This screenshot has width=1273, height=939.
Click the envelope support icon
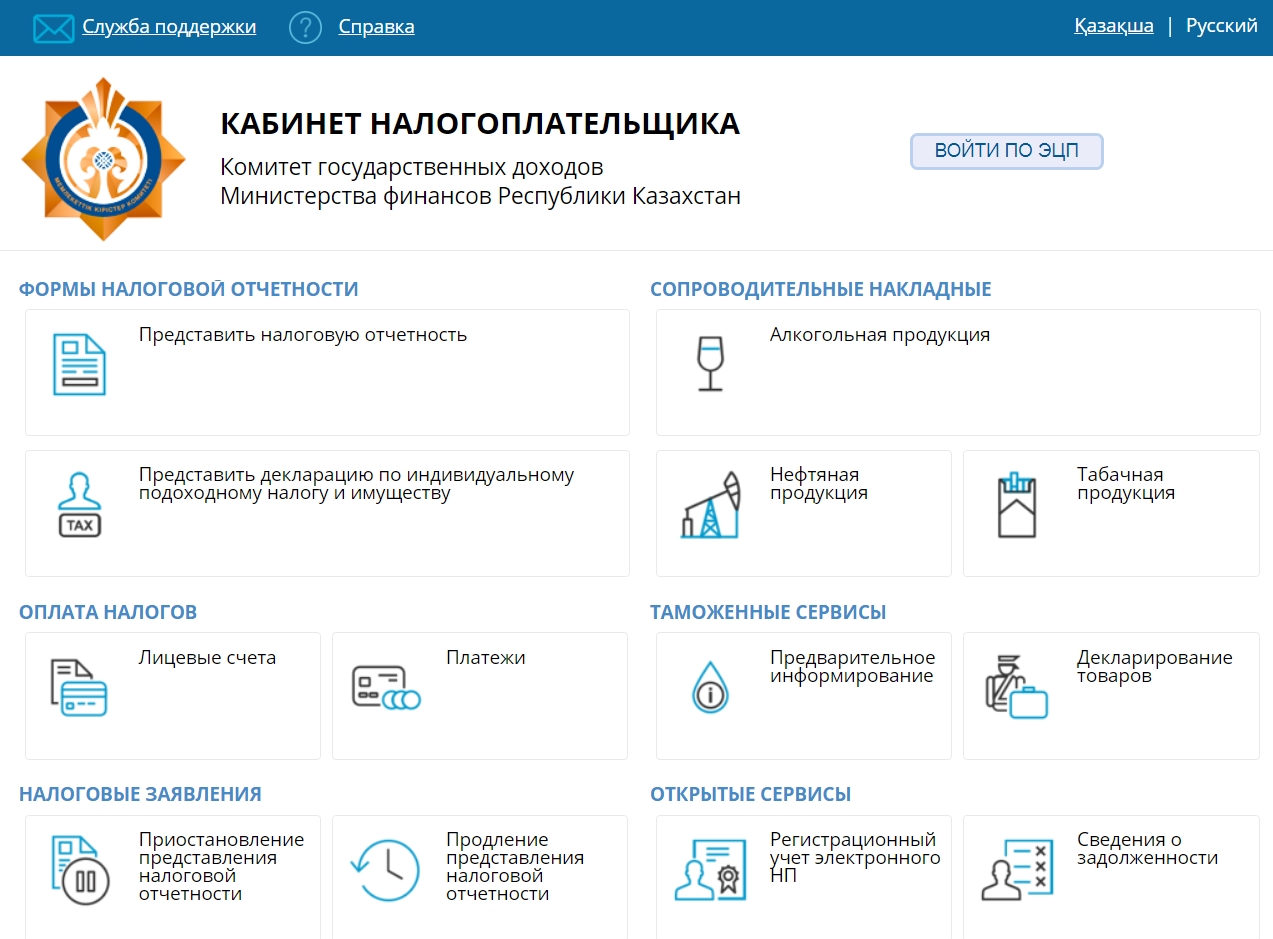coord(53,28)
